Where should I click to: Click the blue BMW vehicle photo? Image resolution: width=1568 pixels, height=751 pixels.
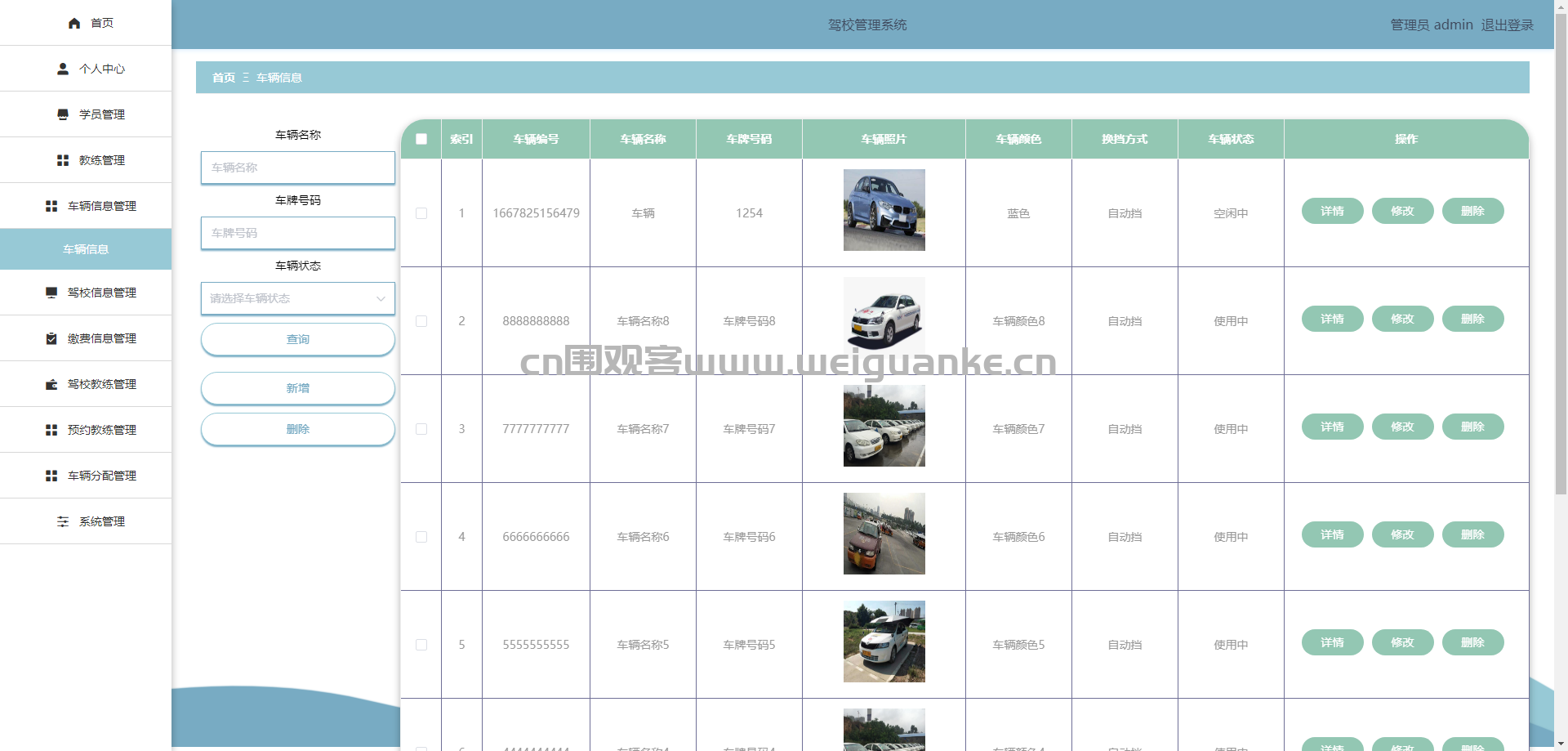[x=884, y=210]
